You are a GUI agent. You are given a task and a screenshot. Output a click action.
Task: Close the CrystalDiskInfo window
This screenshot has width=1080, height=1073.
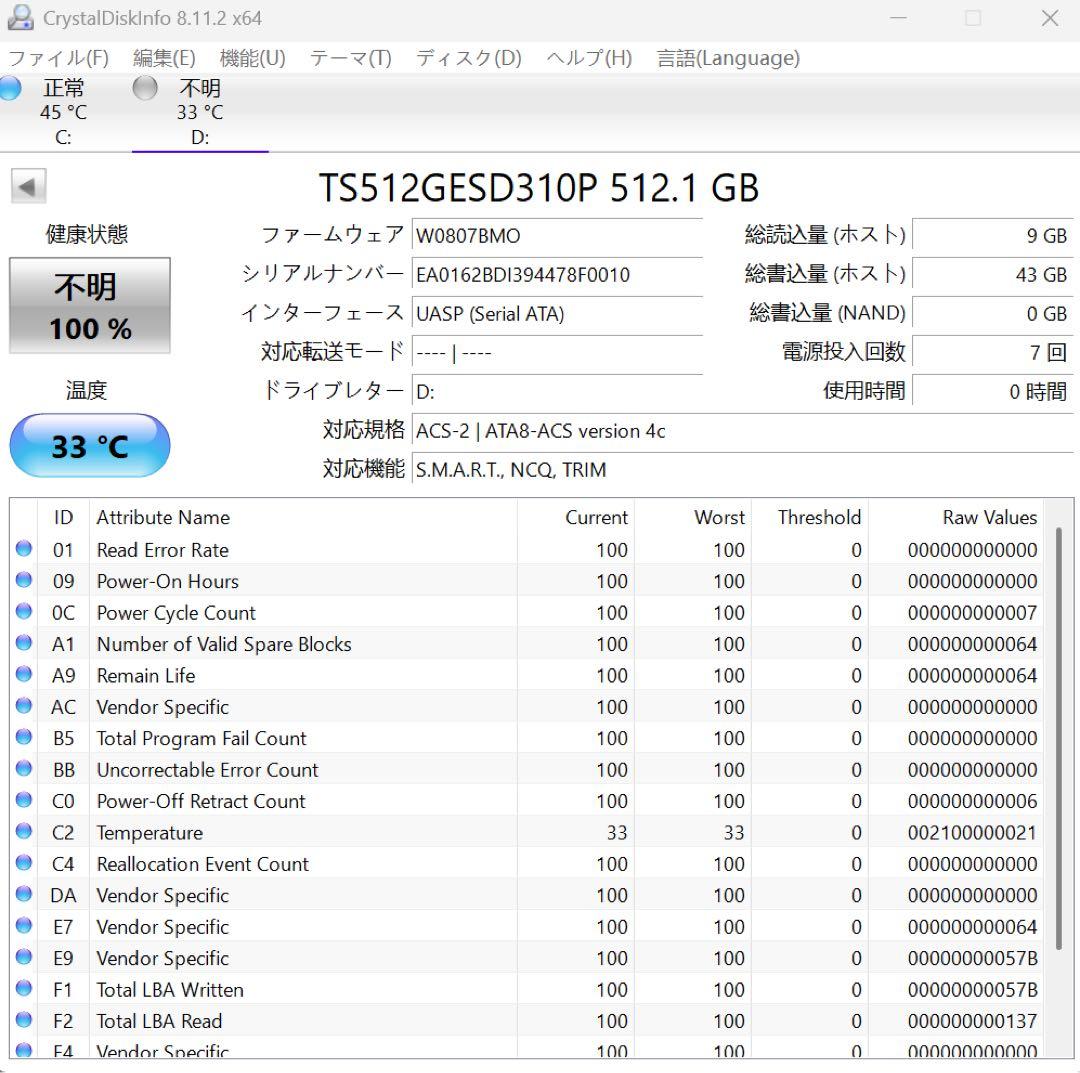click(1050, 18)
